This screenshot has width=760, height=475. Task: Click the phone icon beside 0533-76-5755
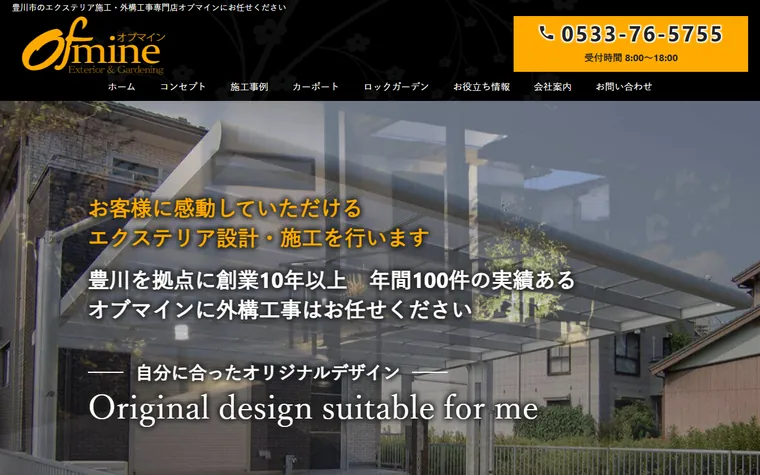coord(546,33)
